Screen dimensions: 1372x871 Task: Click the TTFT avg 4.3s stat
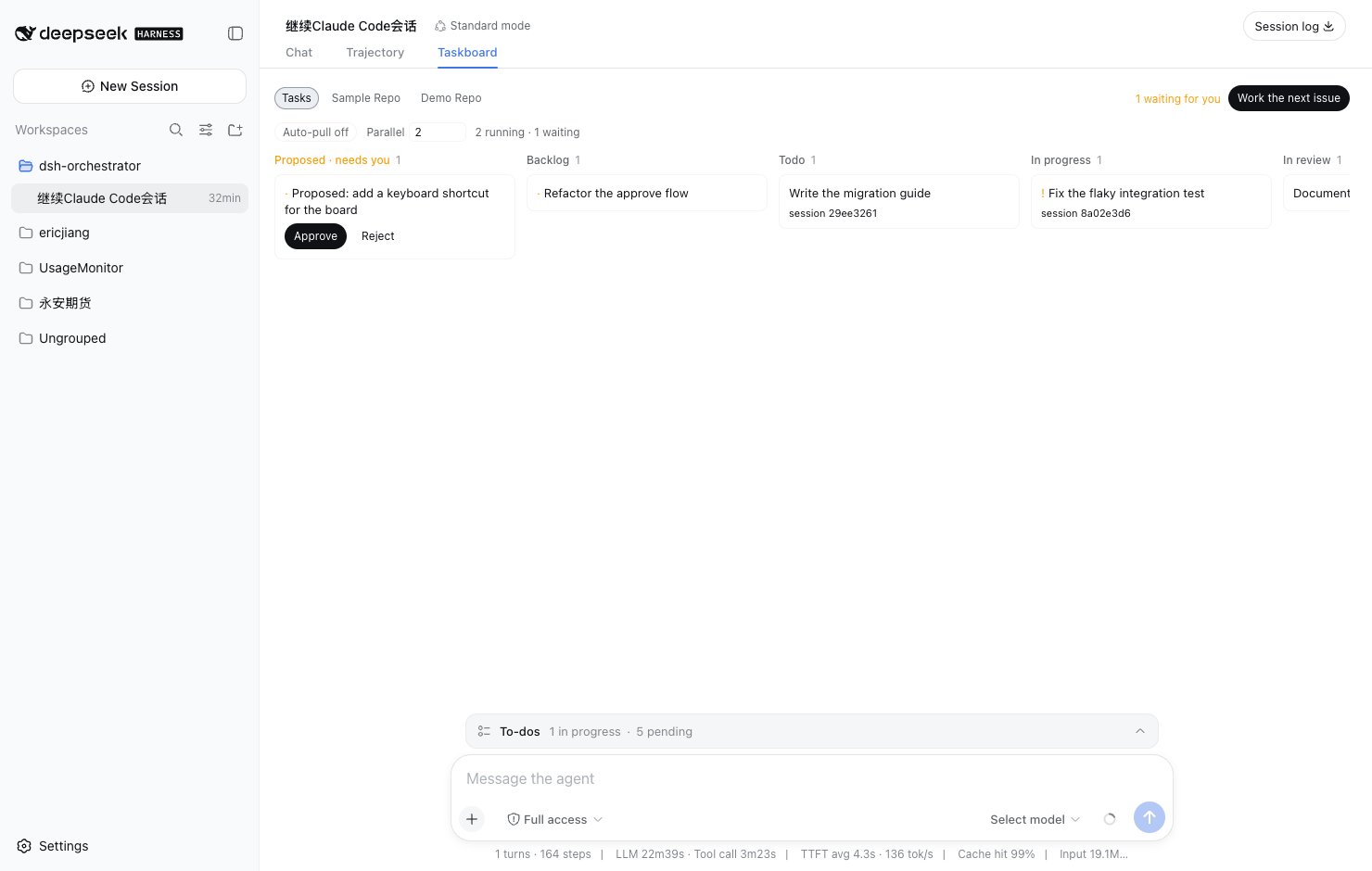[838, 854]
